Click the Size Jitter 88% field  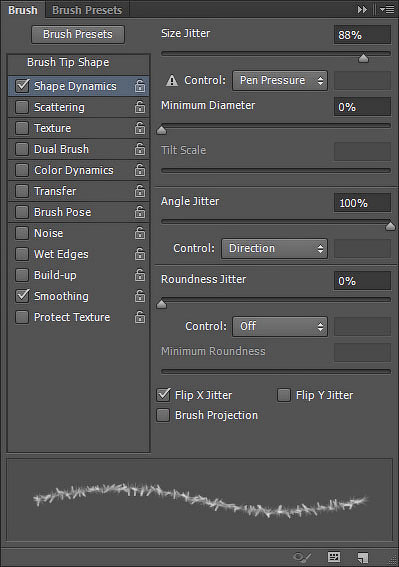click(362, 35)
